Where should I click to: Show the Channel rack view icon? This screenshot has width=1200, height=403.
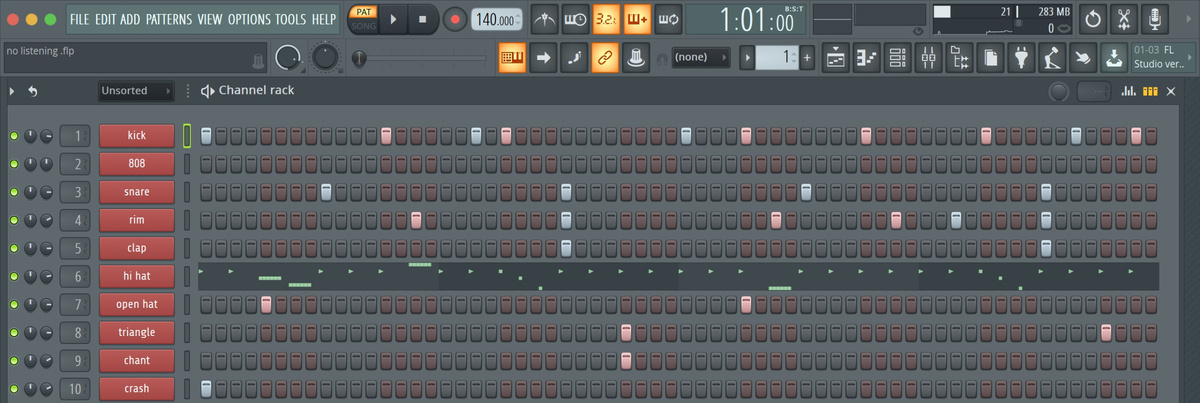[x=898, y=58]
